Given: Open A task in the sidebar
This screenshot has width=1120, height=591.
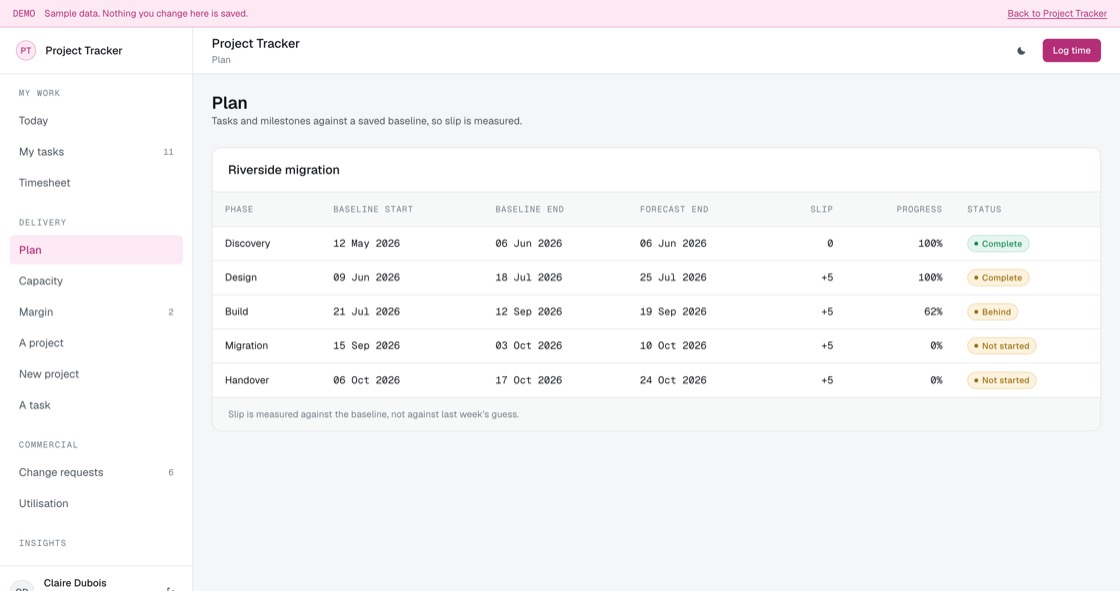Looking at the screenshot, I should [x=96, y=405].
